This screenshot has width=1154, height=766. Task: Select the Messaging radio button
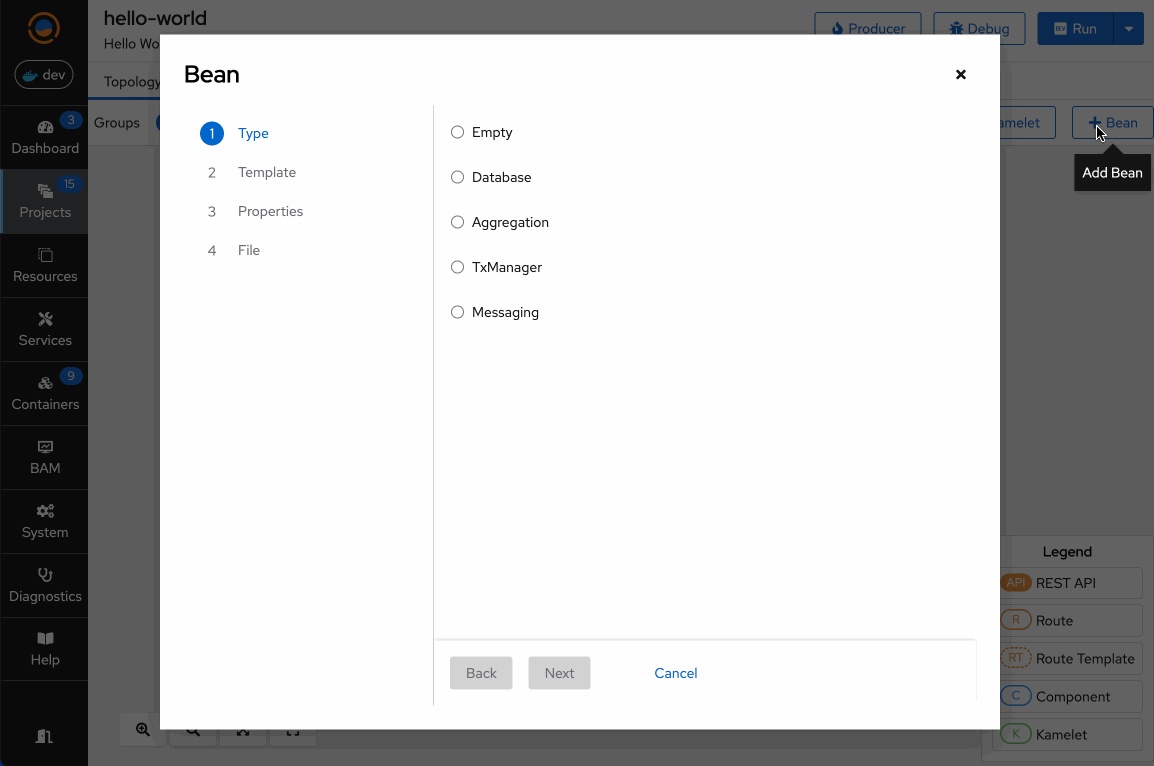tap(457, 312)
